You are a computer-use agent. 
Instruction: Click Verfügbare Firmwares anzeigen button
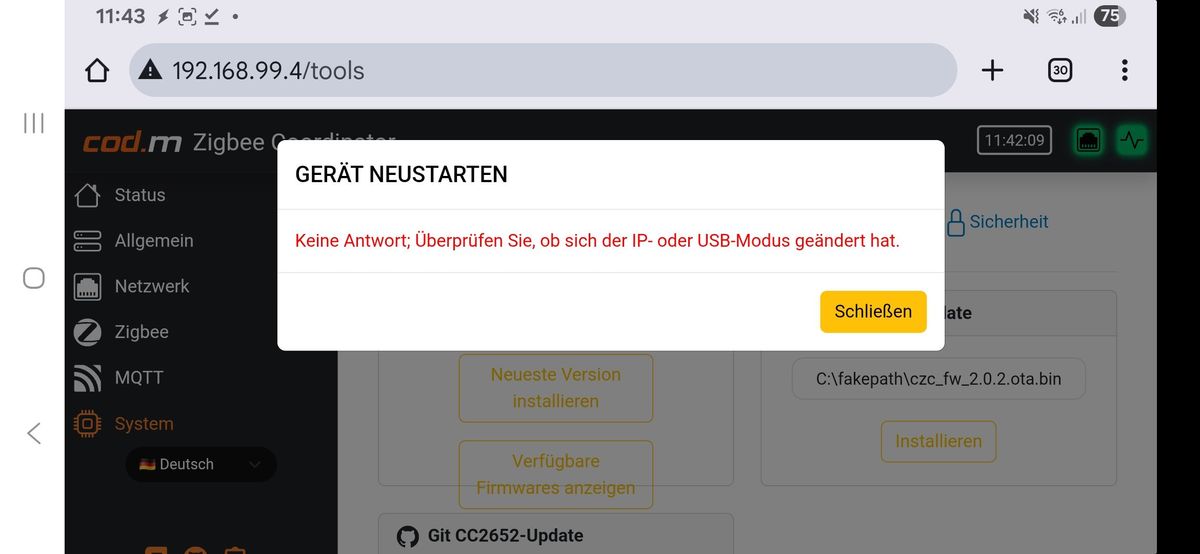[x=556, y=475]
